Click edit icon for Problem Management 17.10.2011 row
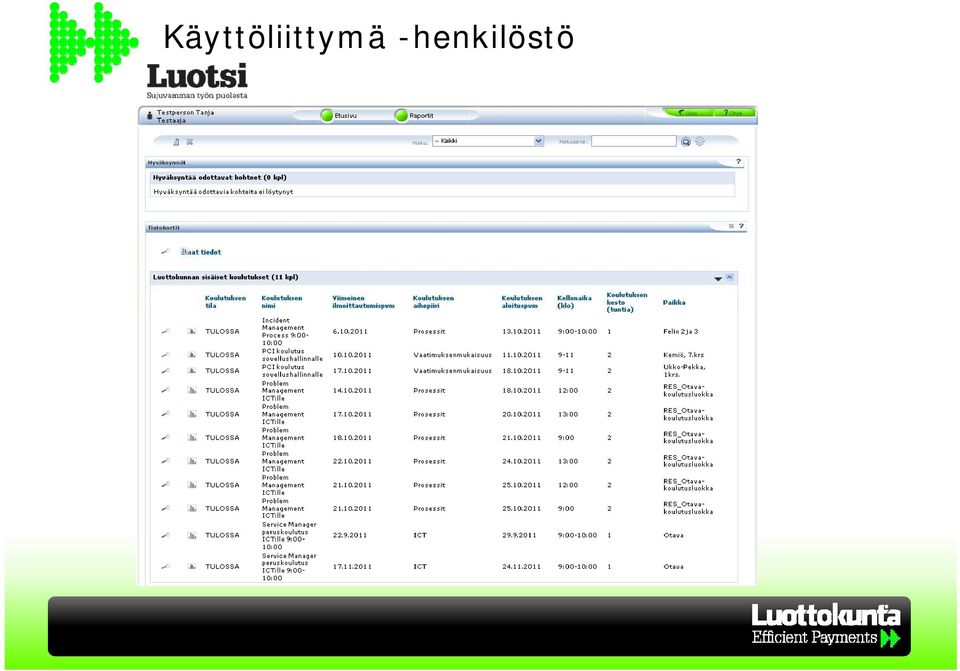960x671 pixels. 165,414
